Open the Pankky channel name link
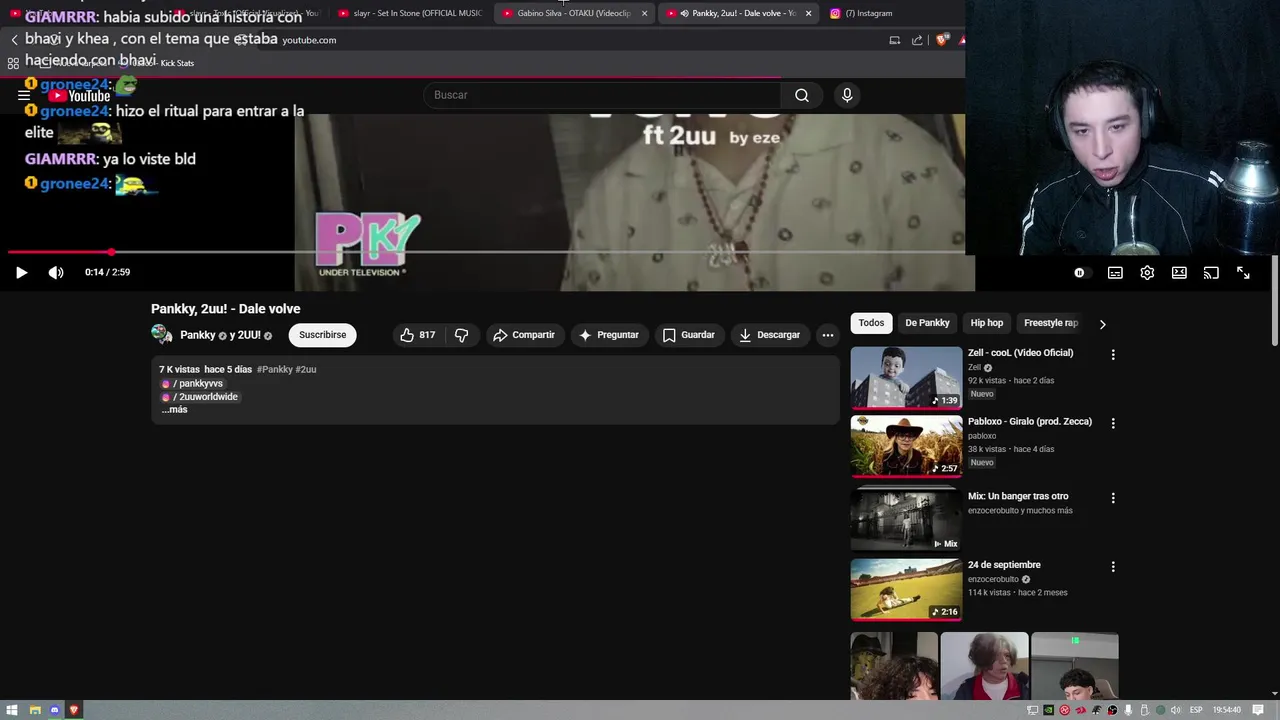 click(x=198, y=335)
